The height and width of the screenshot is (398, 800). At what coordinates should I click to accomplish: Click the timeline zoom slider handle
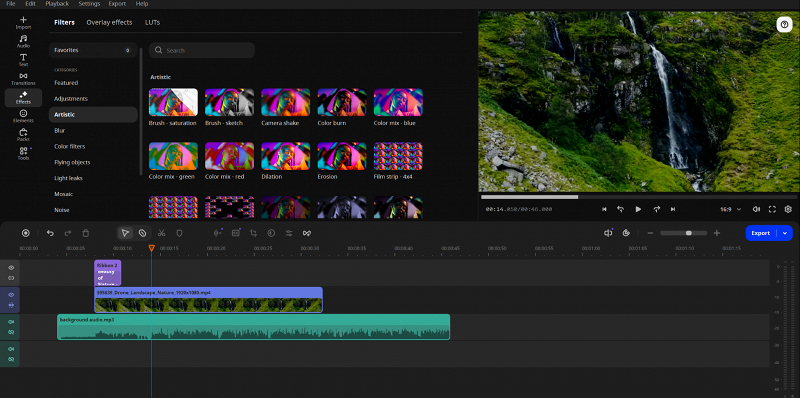(689, 233)
